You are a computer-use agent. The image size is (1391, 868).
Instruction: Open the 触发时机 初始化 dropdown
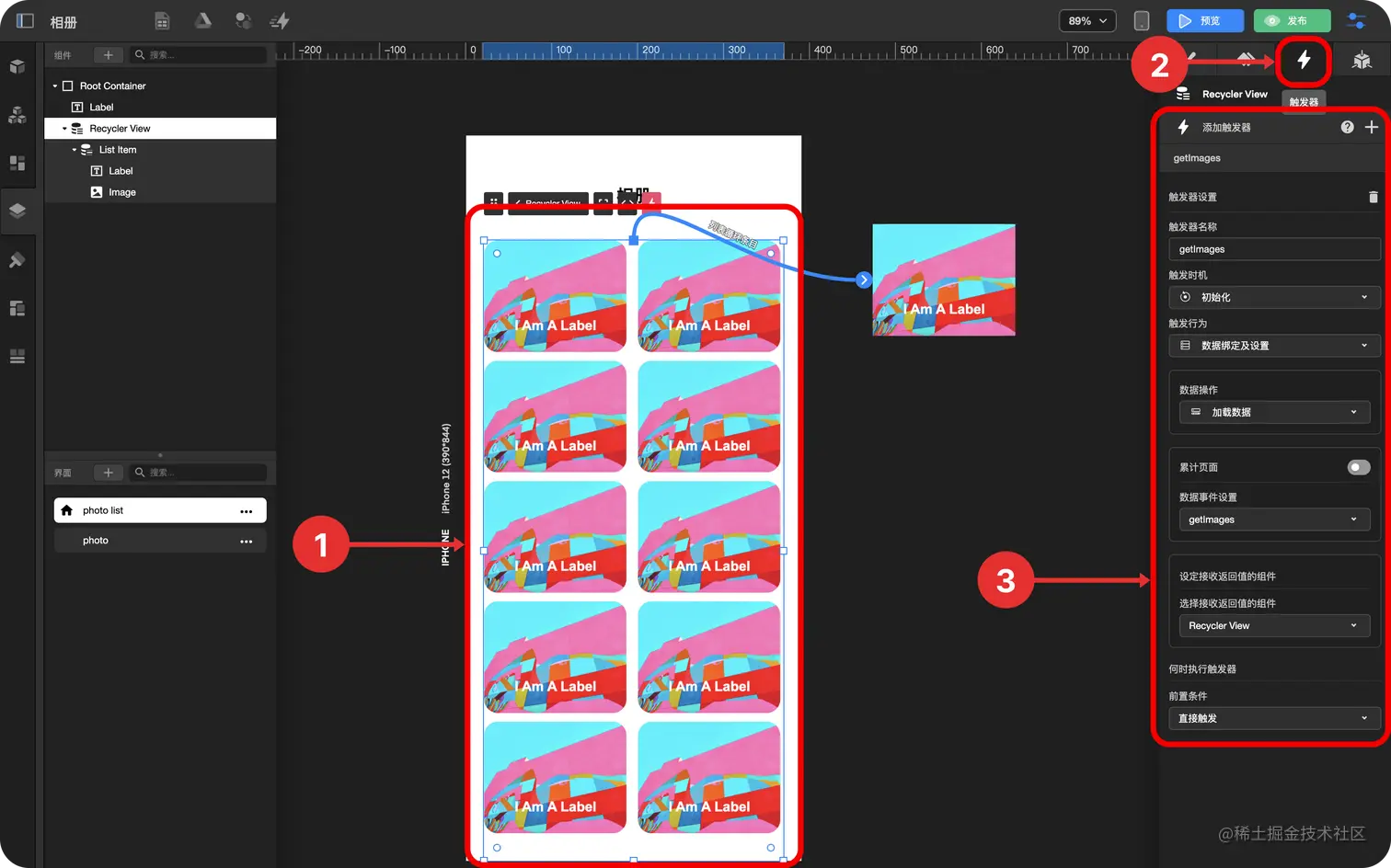(x=1274, y=297)
